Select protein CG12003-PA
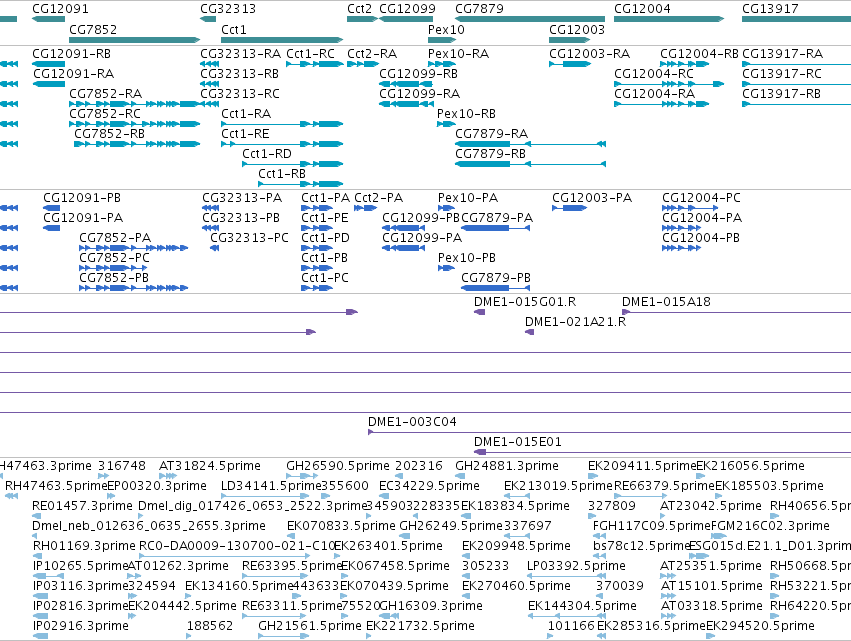 [x=569, y=208]
